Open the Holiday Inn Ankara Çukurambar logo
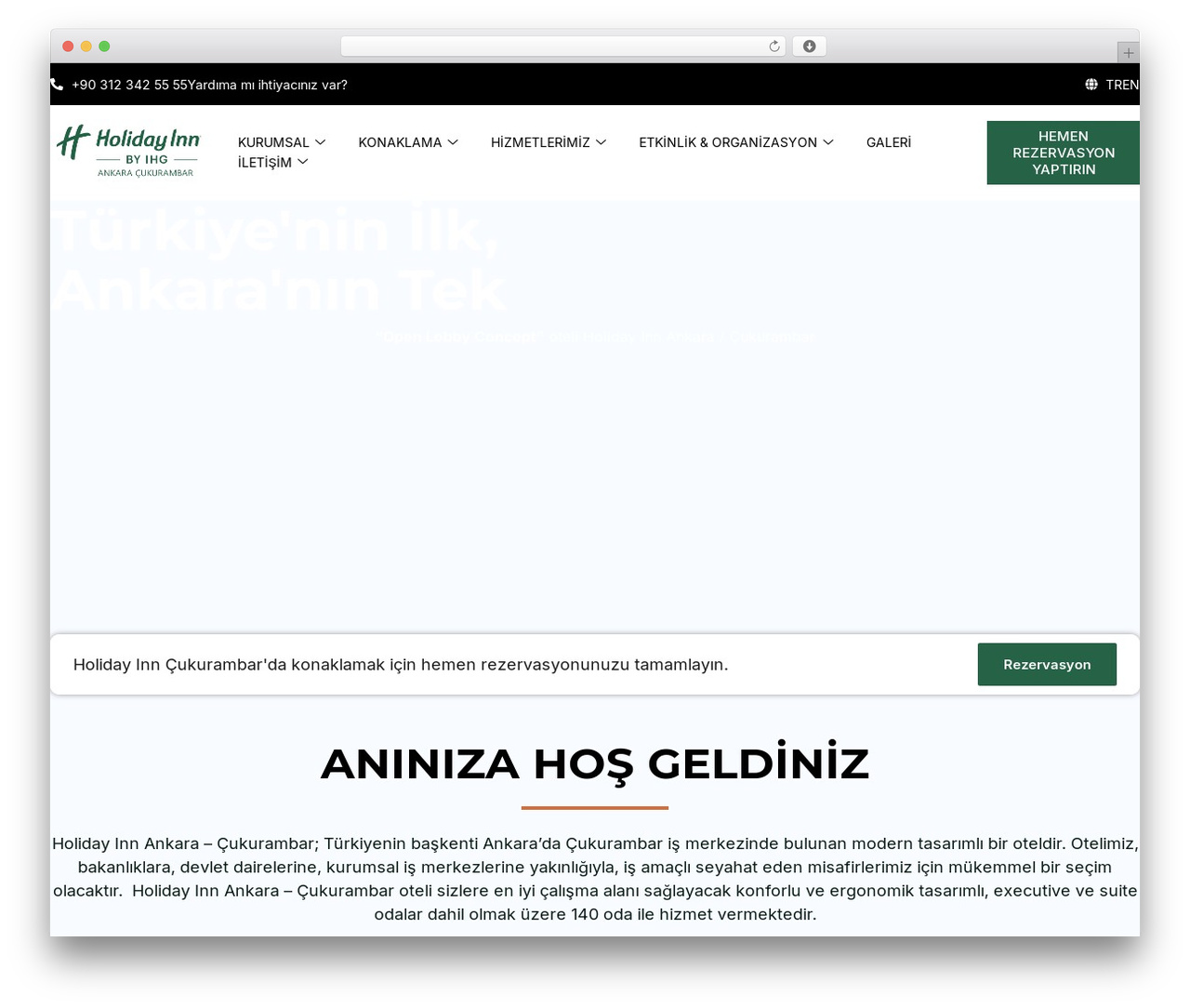Image resolution: width=1190 pixels, height=1008 pixels. [128, 152]
